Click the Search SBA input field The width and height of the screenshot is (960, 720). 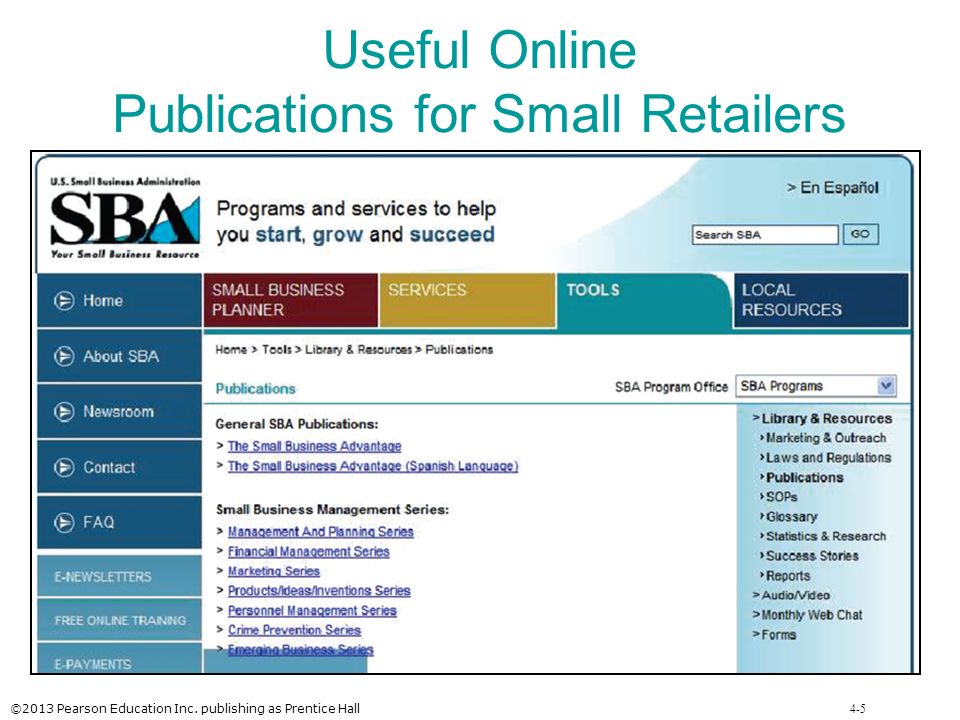pyautogui.click(x=765, y=234)
